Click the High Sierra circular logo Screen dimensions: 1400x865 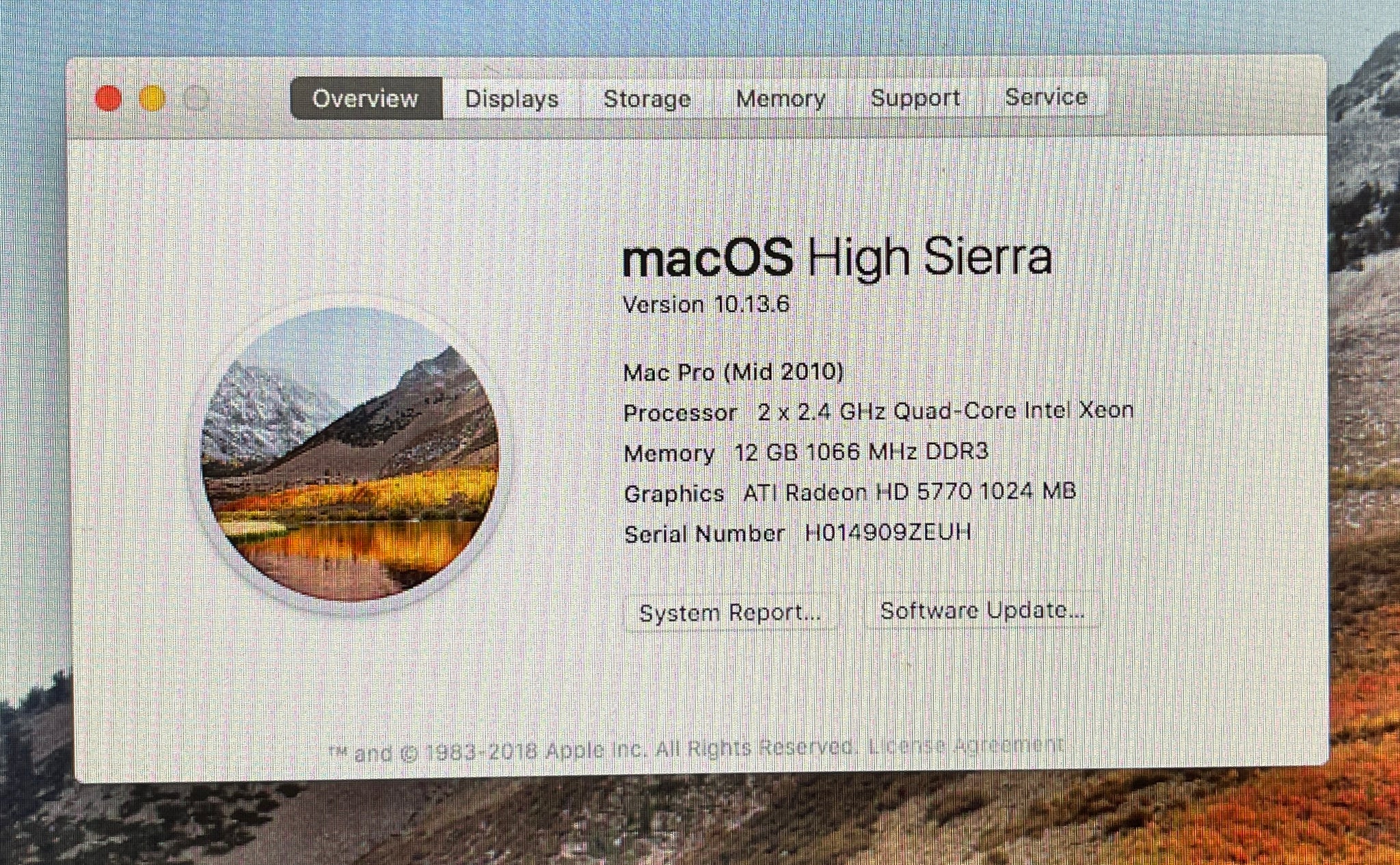pos(349,454)
